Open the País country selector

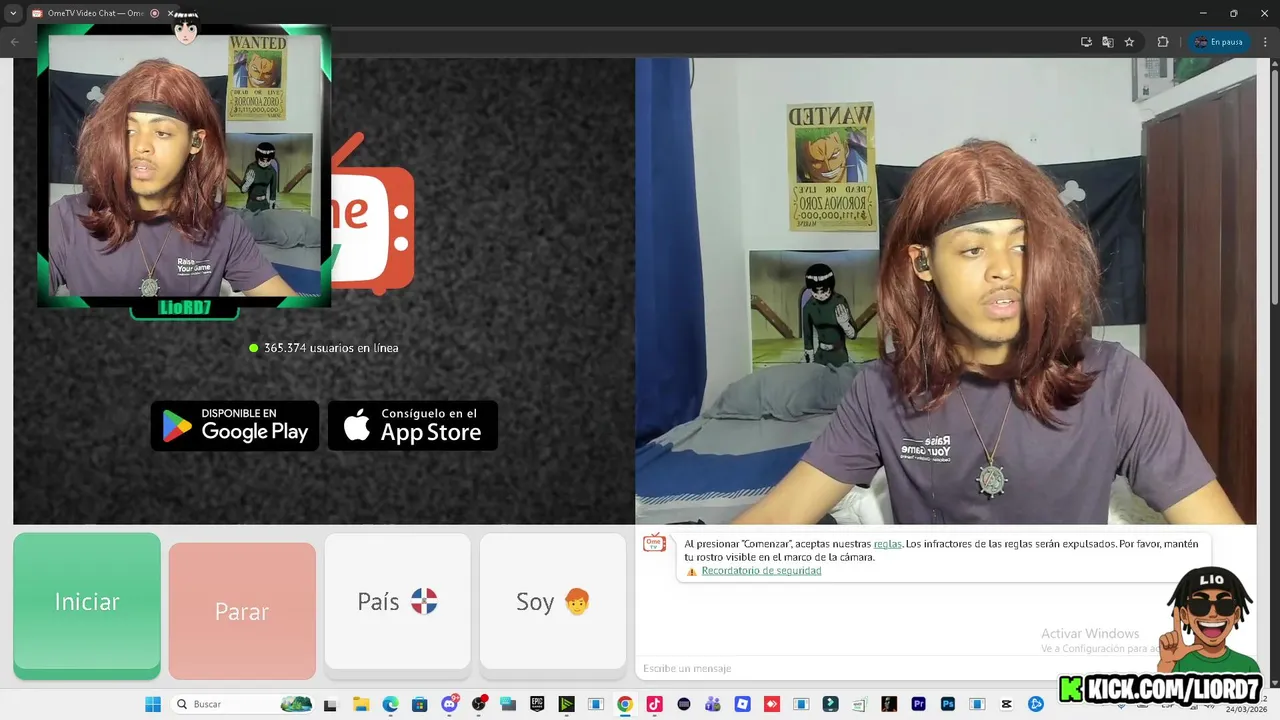pos(397,601)
